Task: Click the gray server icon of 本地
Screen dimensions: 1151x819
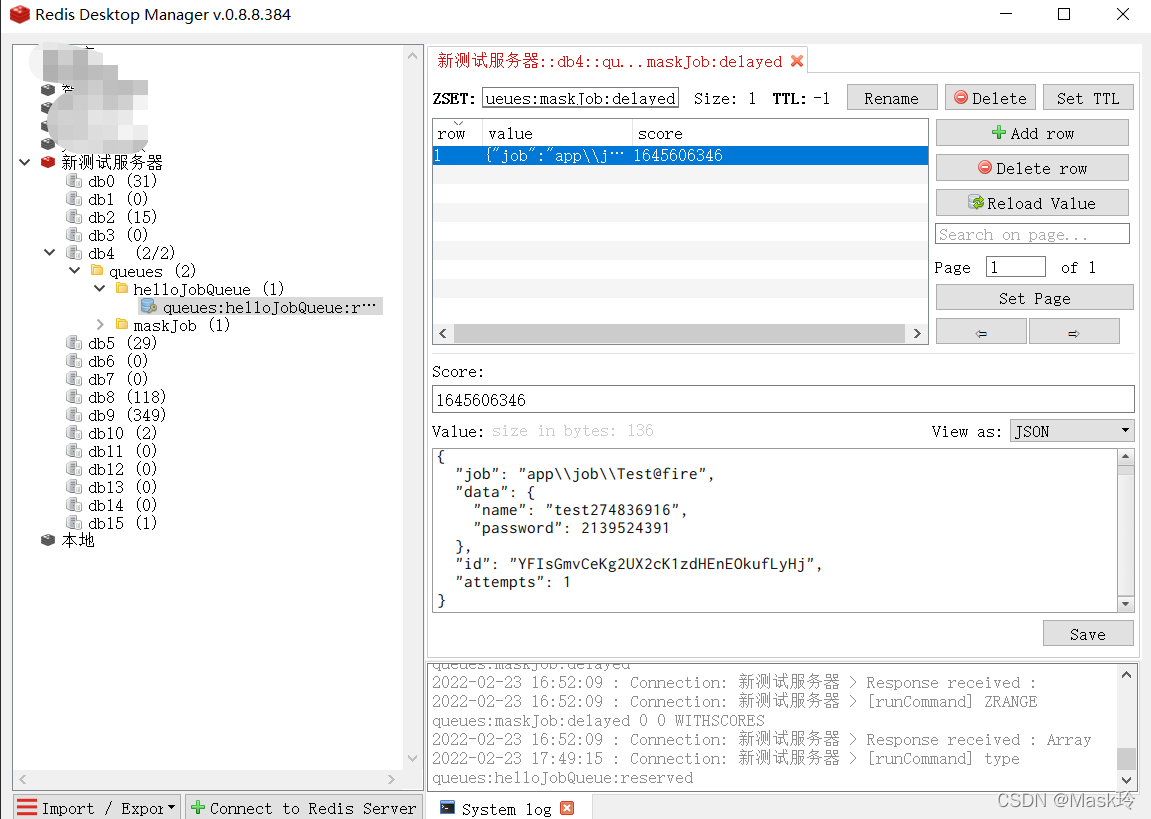Action: tap(48, 540)
